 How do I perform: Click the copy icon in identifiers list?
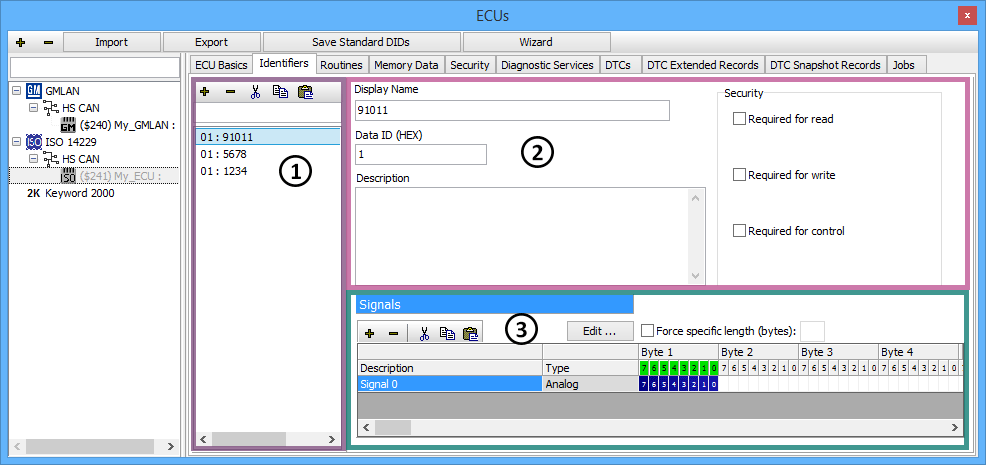click(x=281, y=91)
